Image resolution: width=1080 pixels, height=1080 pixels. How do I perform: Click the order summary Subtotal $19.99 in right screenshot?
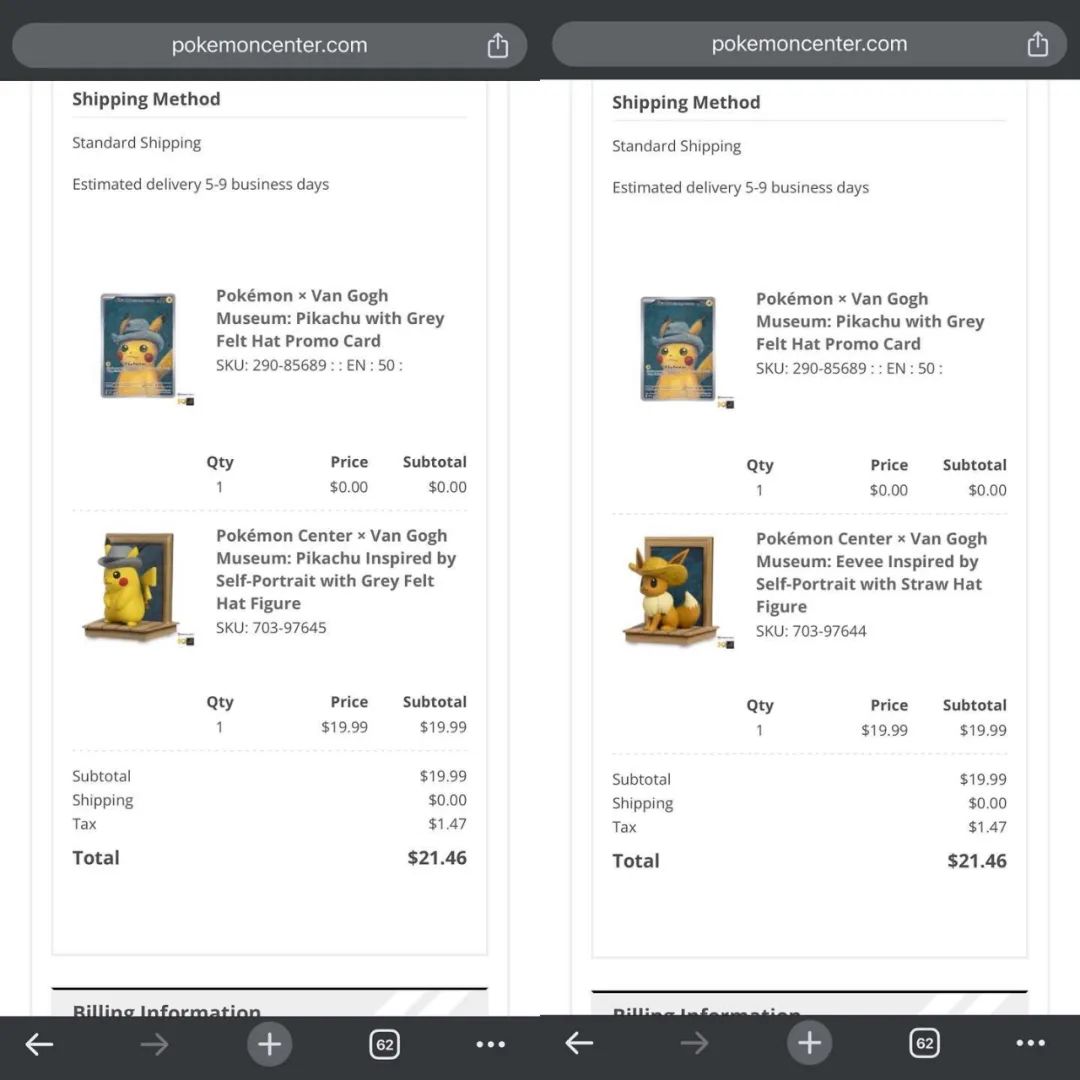click(984, 780)
